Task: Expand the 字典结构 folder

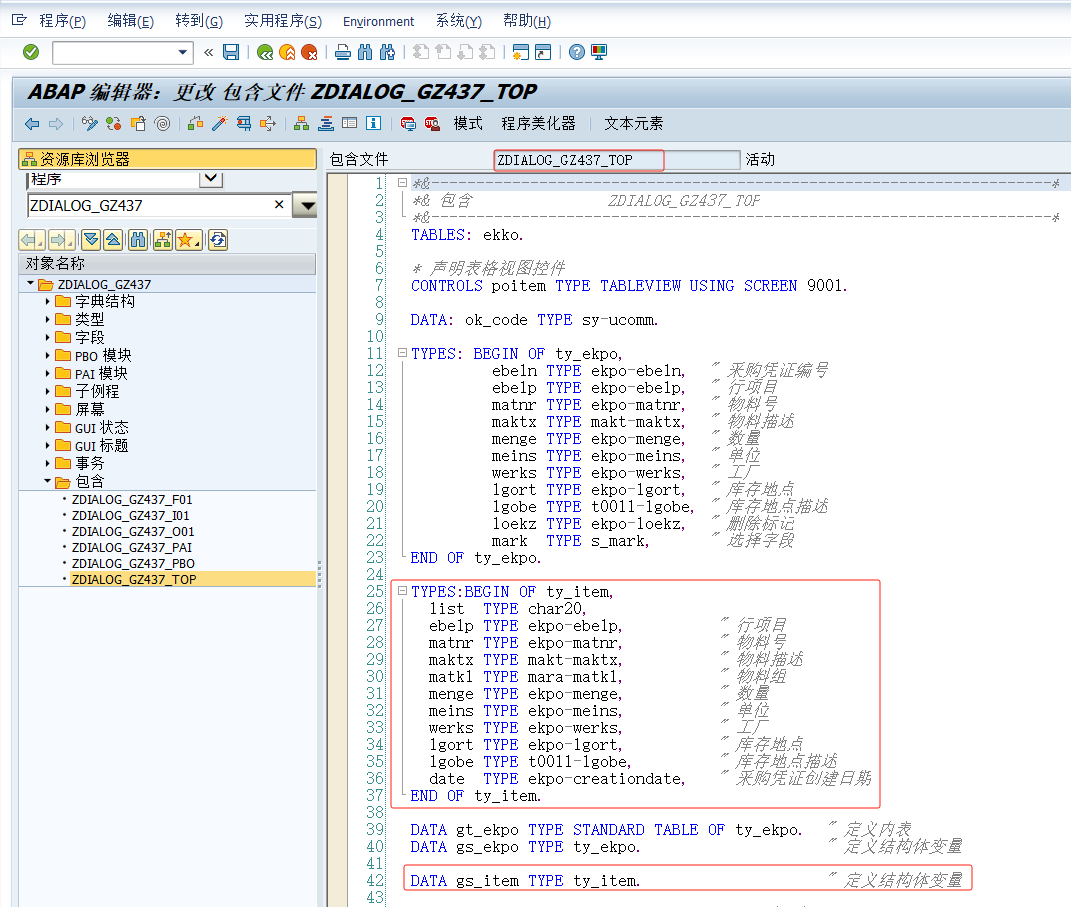Action: pos(47,301)
